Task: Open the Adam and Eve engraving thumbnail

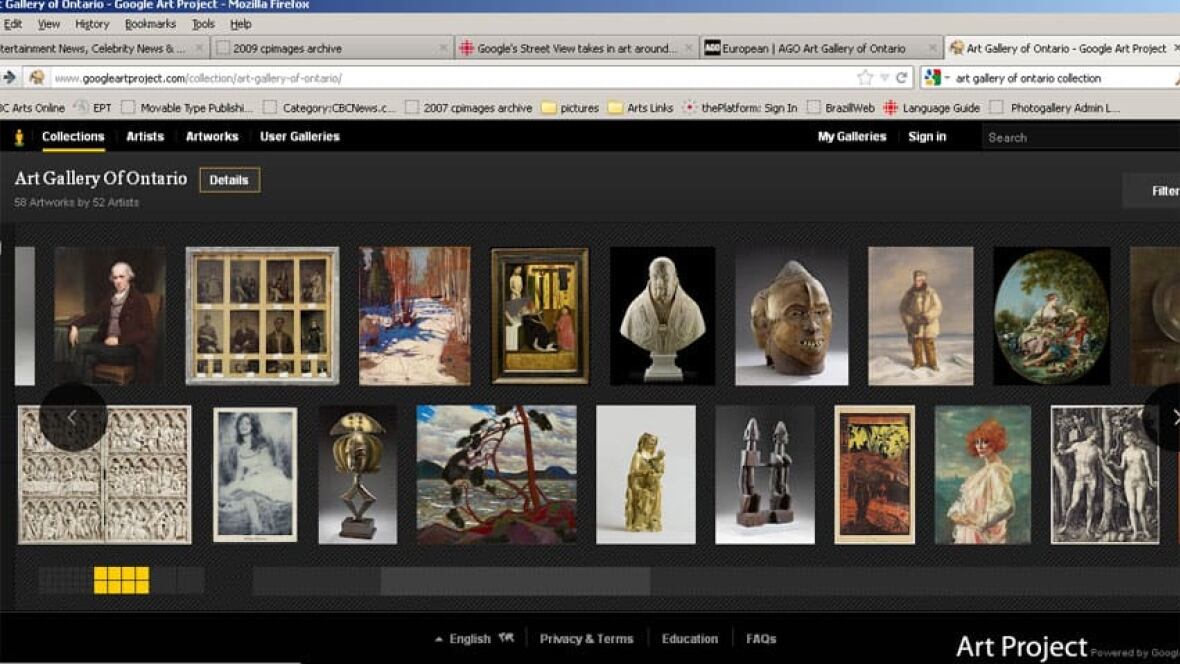Action: click(1105, 474)
